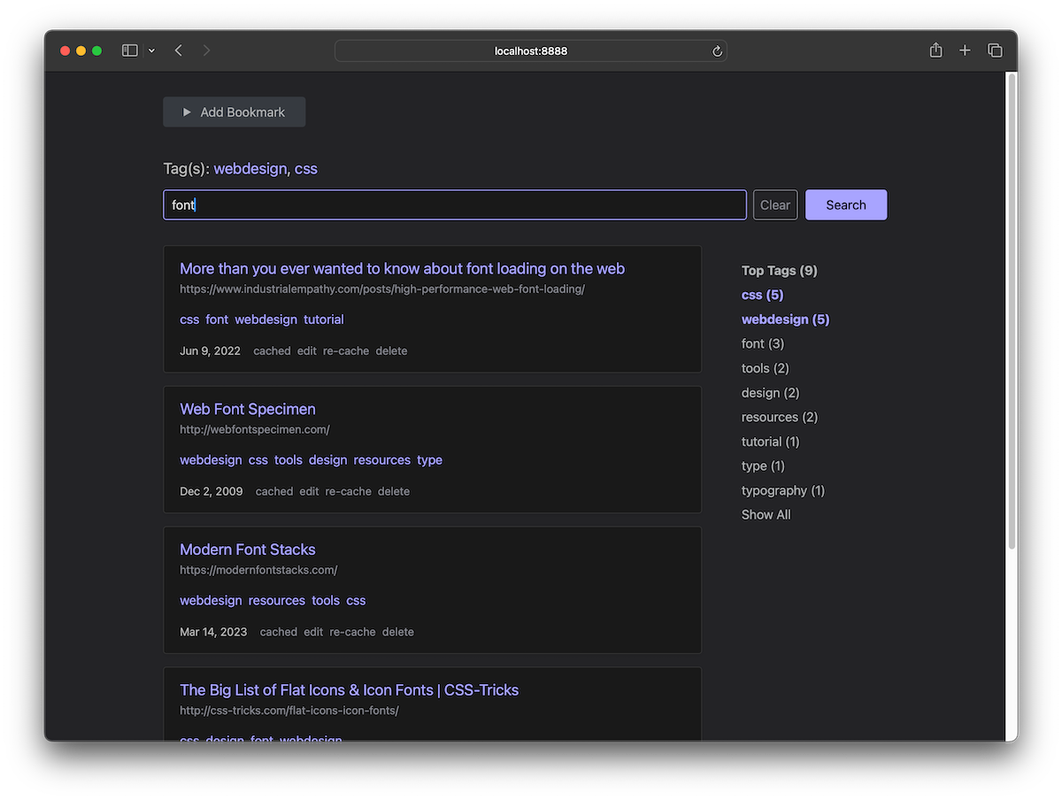The height and width of the screenshot is (800, 1062).
Task: Show tab overview icon
Action: (x=995, y=51)
